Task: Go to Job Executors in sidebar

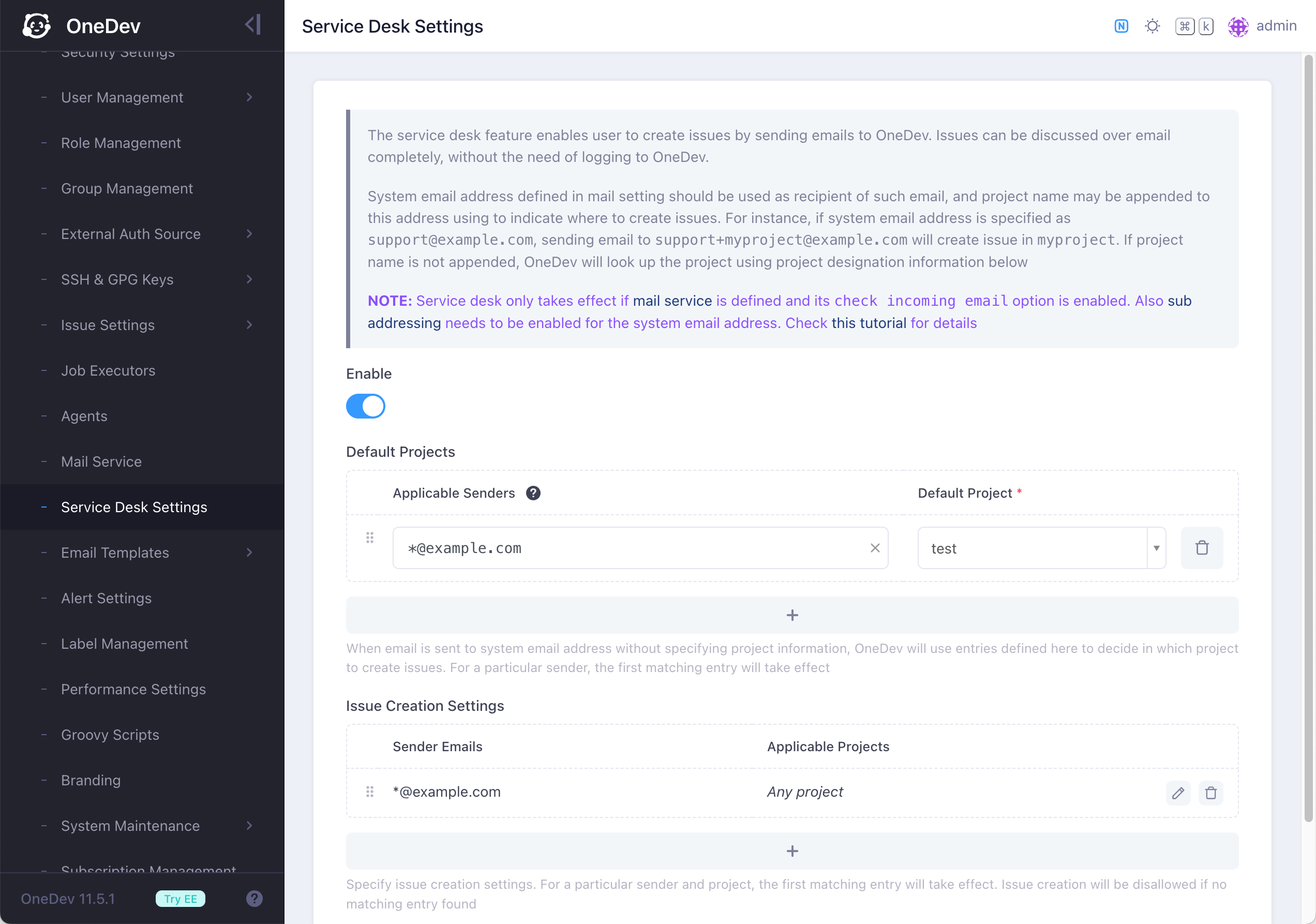Action: point(108,370)
